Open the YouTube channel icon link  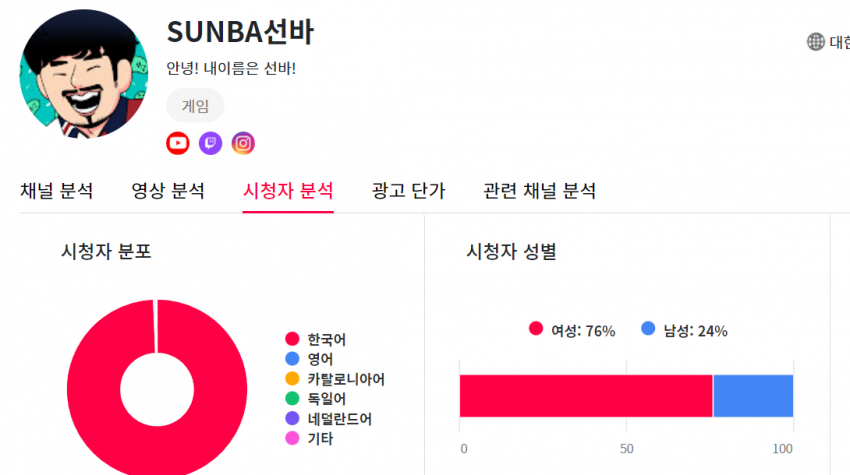178,143
